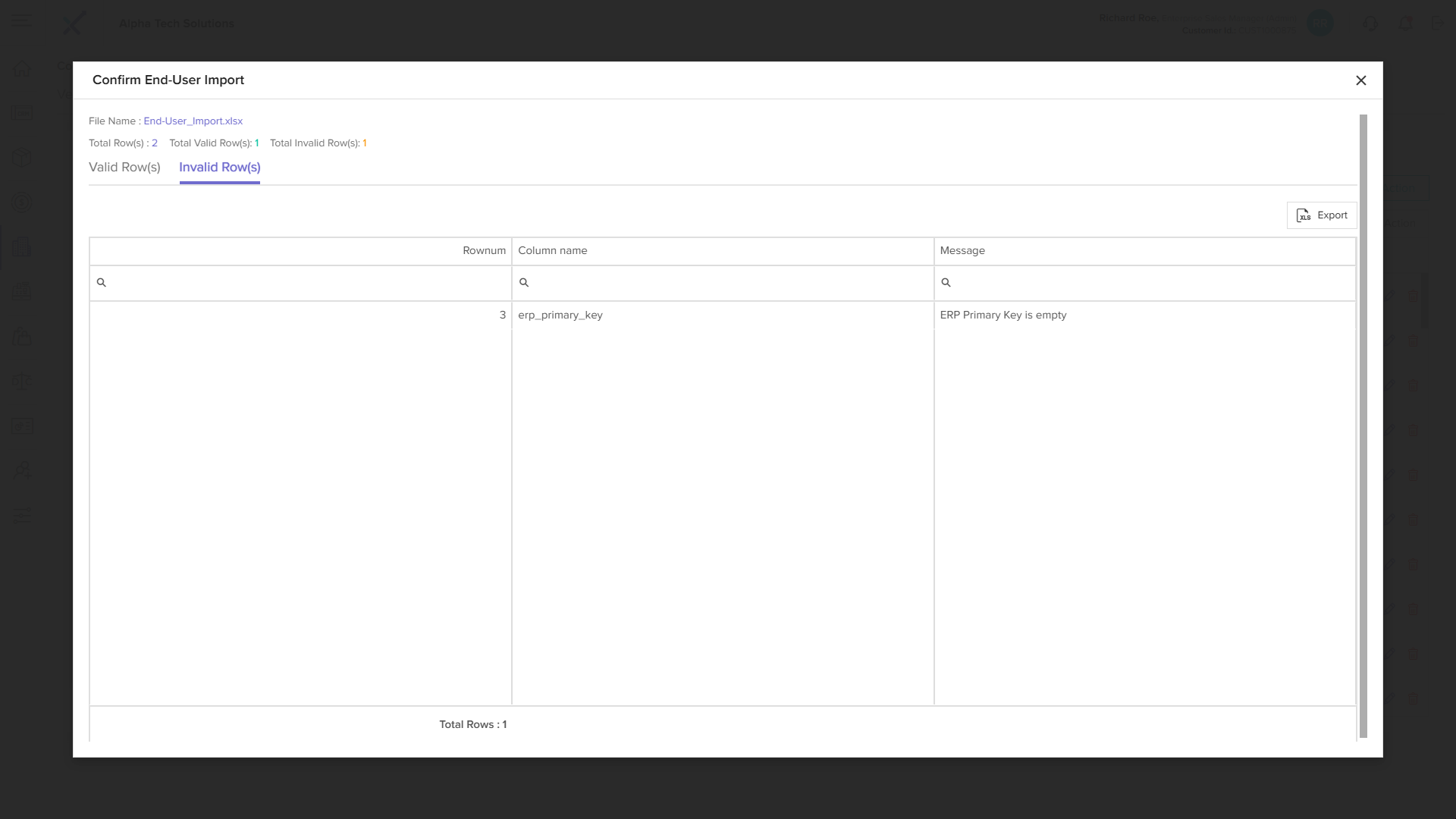The width and height of the screenshot is (1456, 819).
Task: Focus the Message filter input field
Action: click(1149, 283)
